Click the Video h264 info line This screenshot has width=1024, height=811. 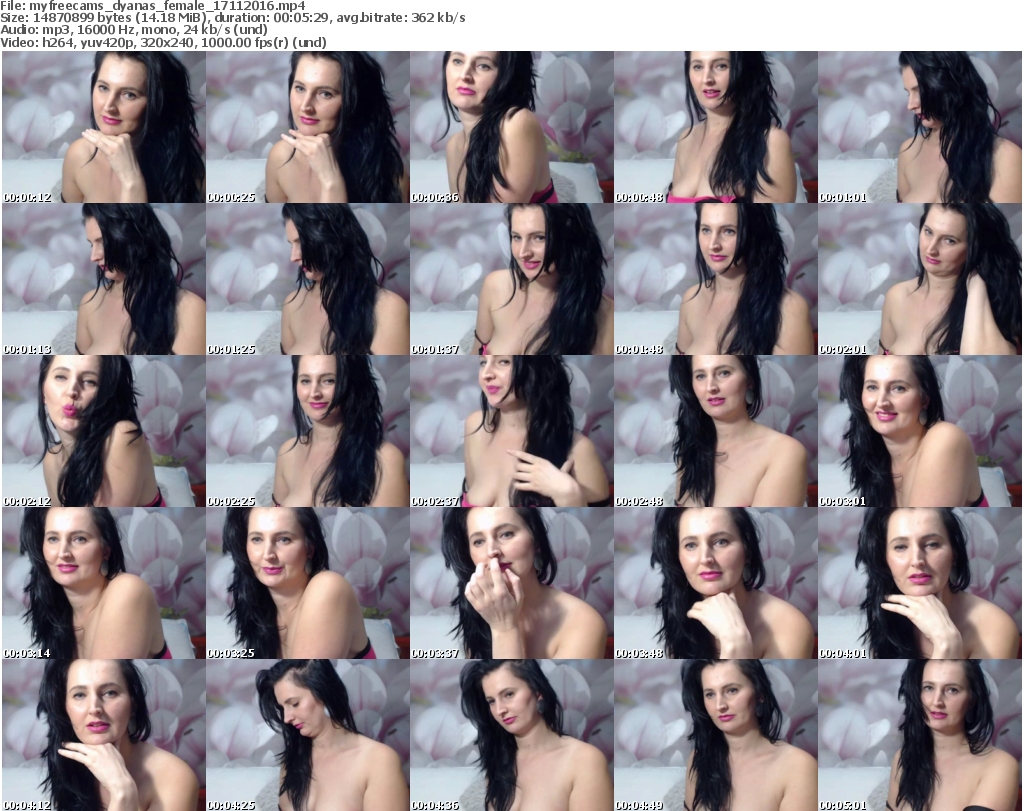click(x=179, y=42)
